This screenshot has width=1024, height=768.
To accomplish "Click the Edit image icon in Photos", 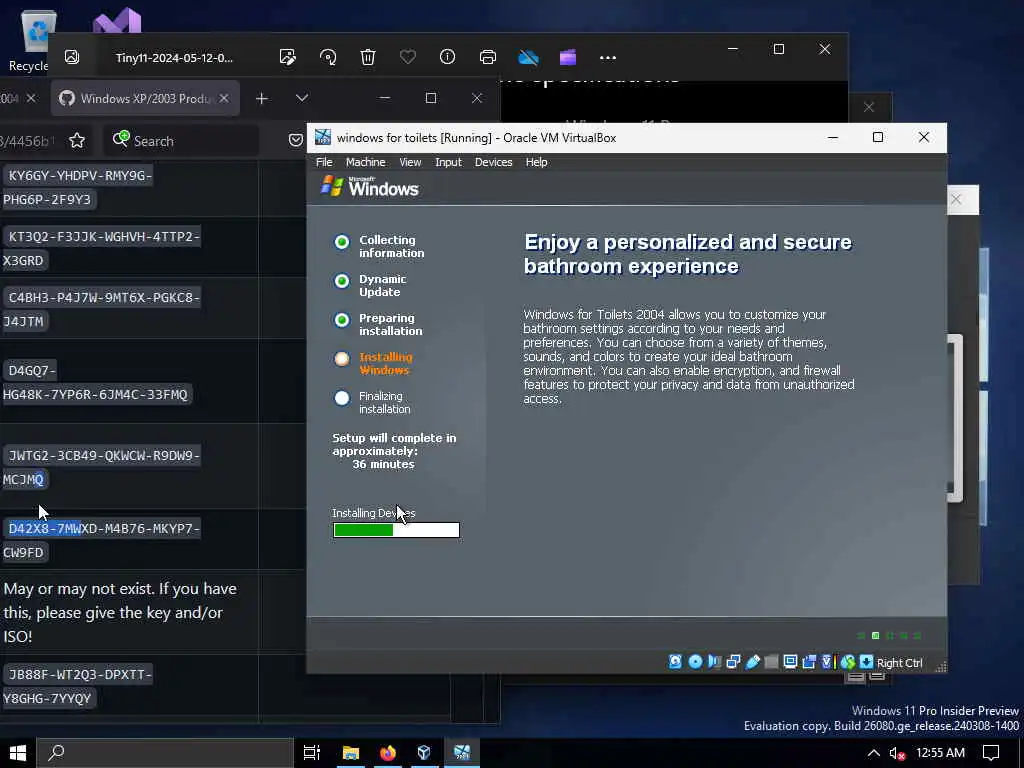I will (287, 57).
